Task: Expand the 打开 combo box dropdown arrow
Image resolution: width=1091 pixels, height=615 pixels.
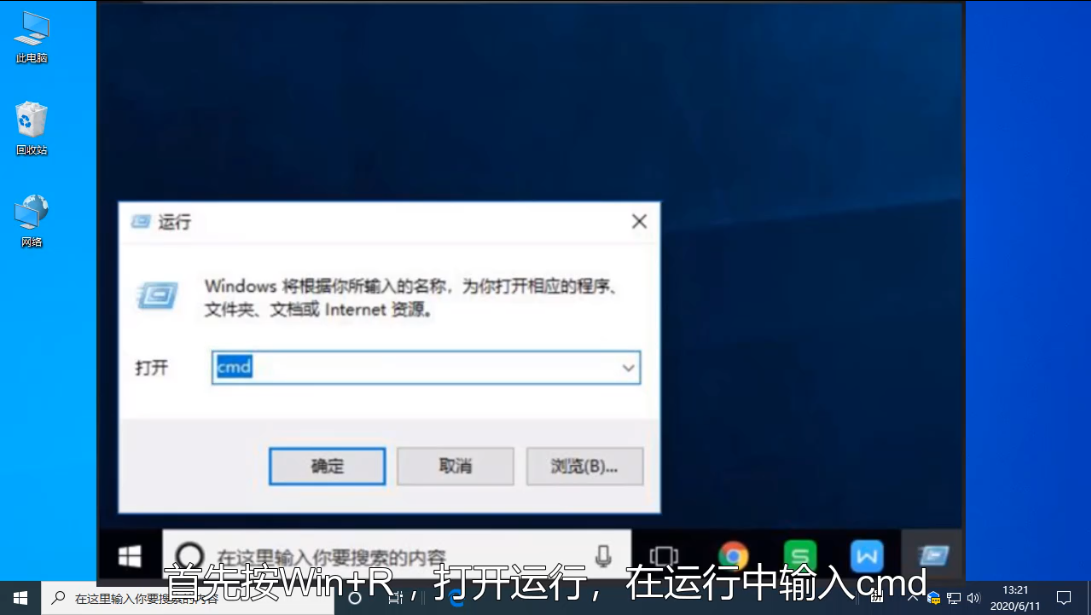Action: [628, 368]
